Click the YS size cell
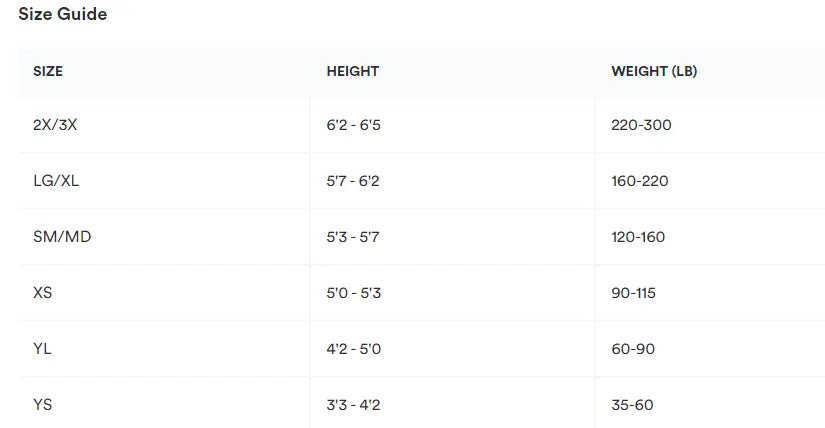The height and width of the screenshot is (428, 825). 42,405
